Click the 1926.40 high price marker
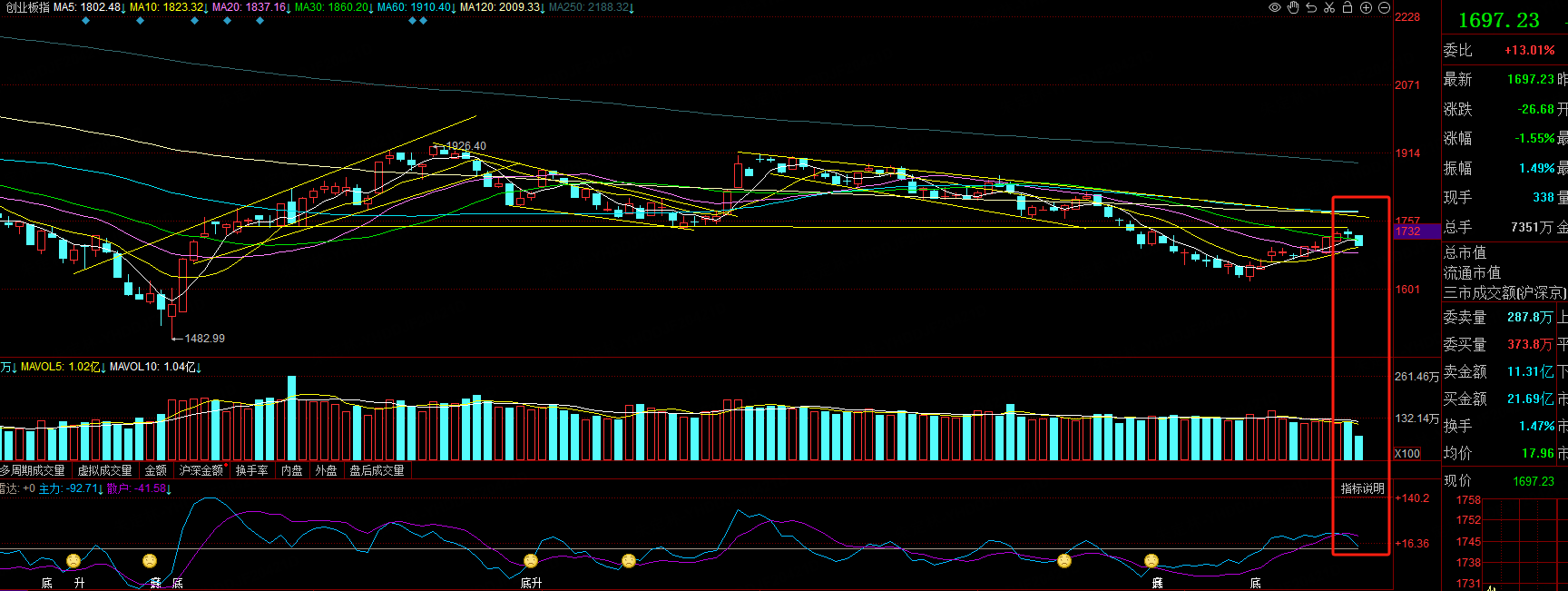Viewport: 1568px width, 591px height. [x=465, y=145]
